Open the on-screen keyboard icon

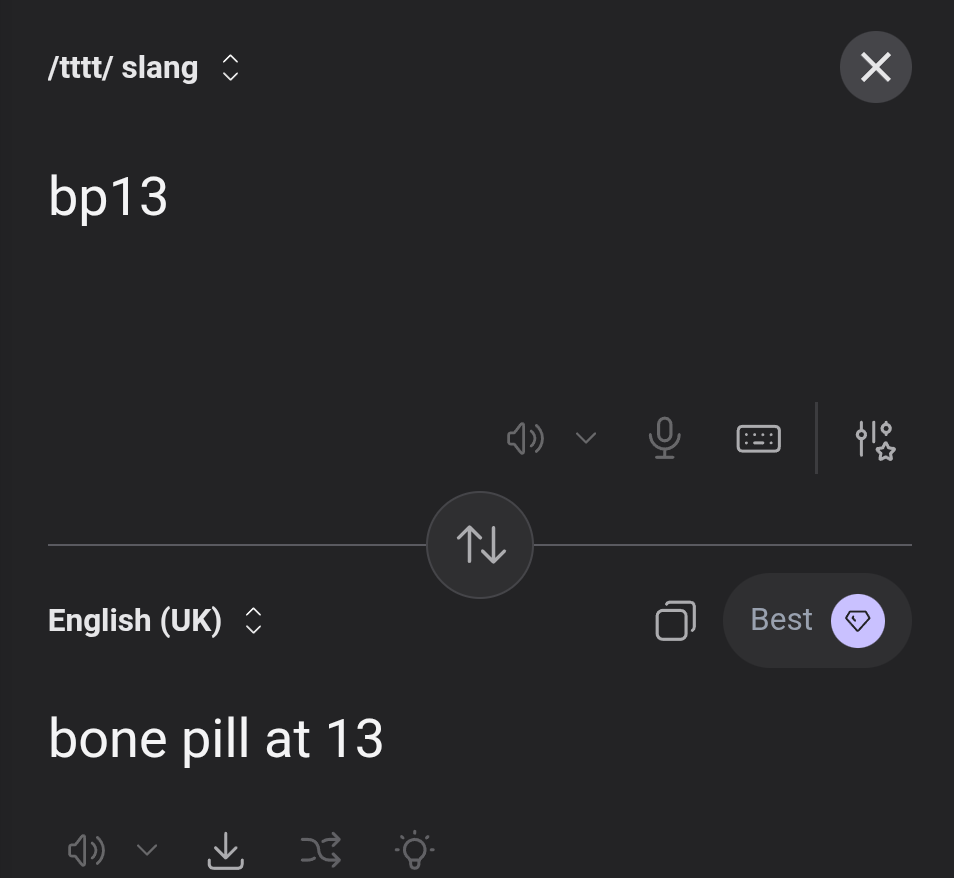pyautogui.click(x=758, y=439)
